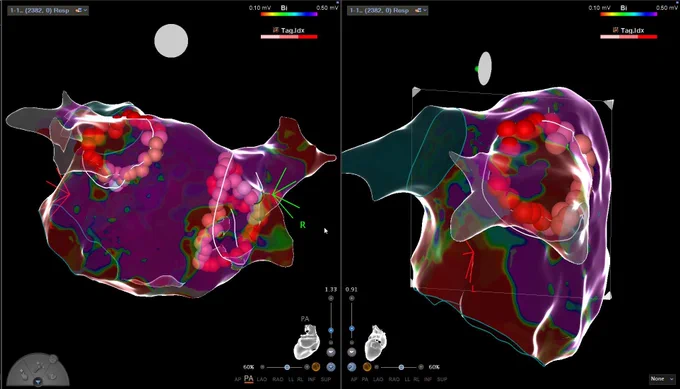Click left pane Tag.Idx red color bar
The height and width of the screenshot is (389, 680).
click(289, 37)
